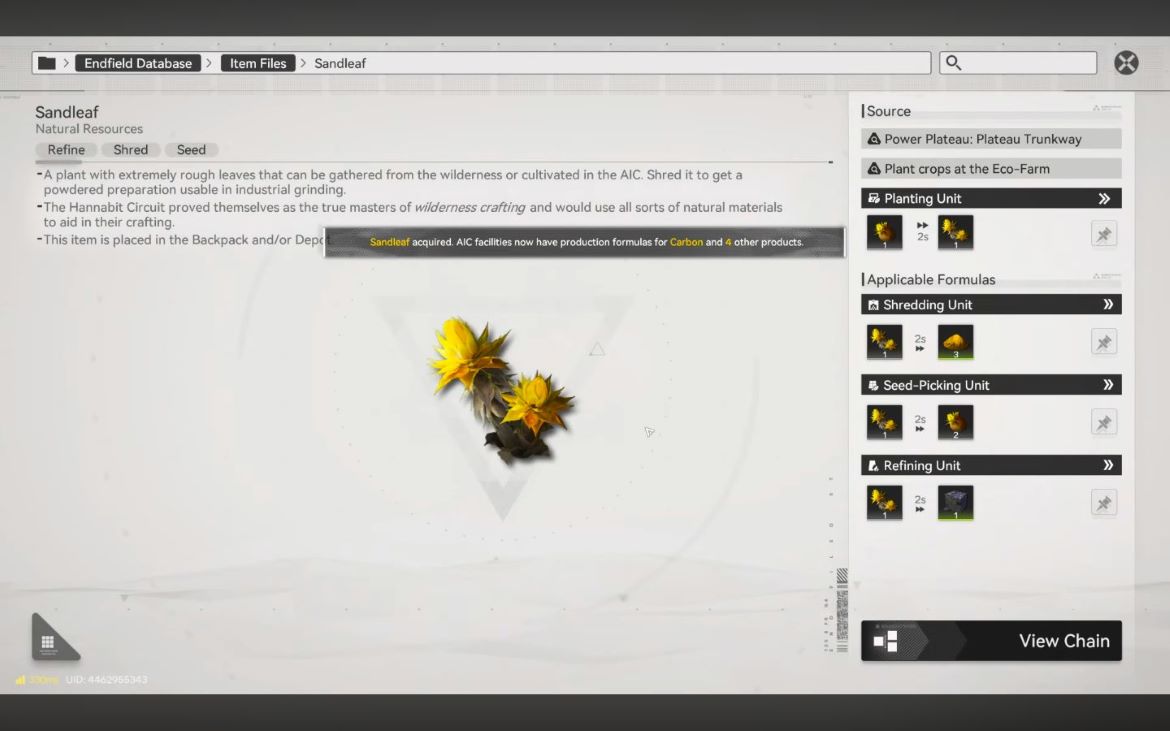Expand the Planting Unit header arrow

pyautogui.click(x=1104, y=198)
